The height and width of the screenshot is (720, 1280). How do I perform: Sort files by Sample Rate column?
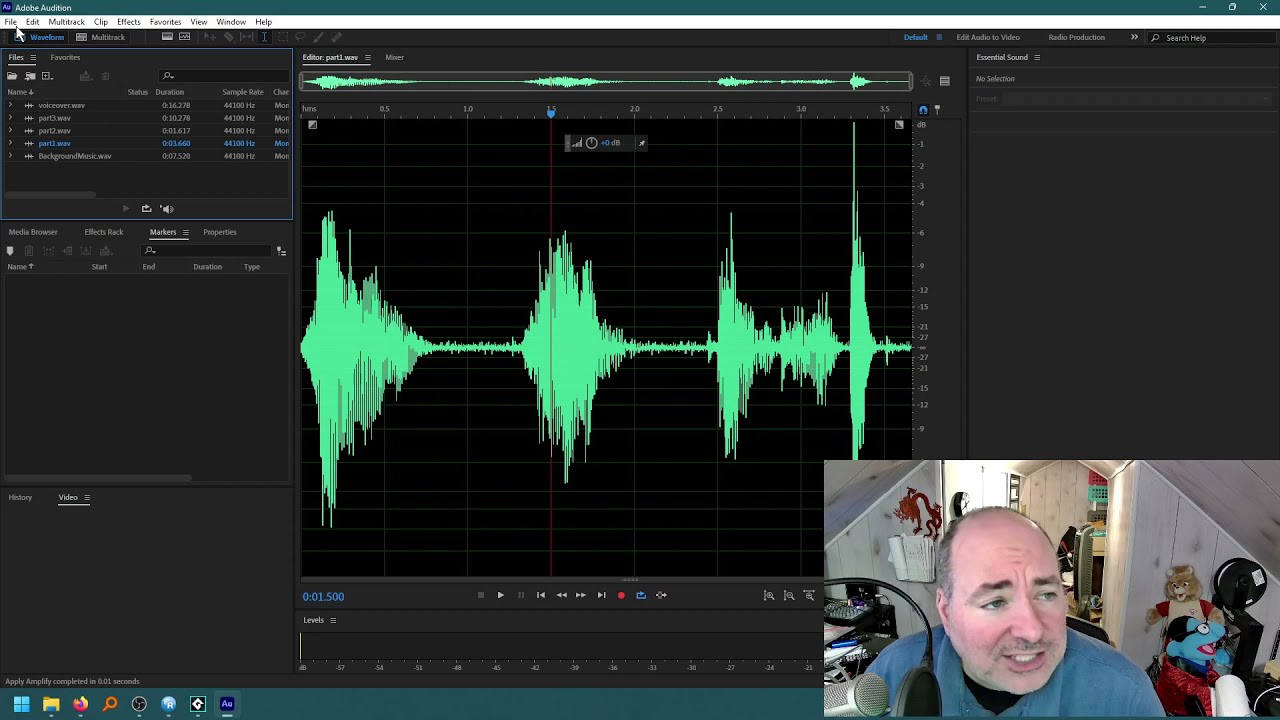[x=243, y=92]
